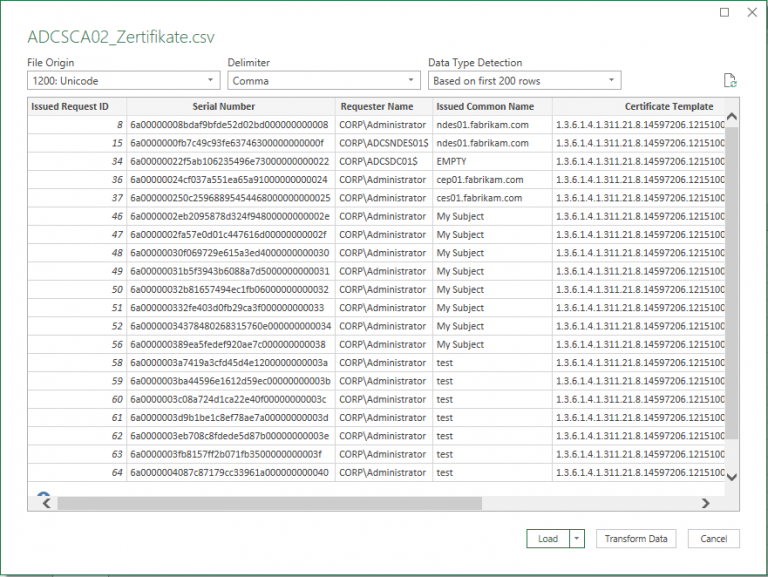Screen dimensions: 768x577
Task: Click serial number ending in 000000000040
Action: pos(231,473)
